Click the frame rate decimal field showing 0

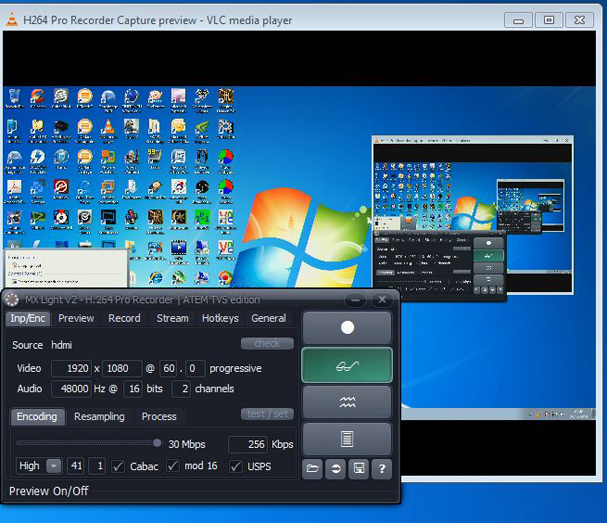pyautogui.click(x=195, y=368)
